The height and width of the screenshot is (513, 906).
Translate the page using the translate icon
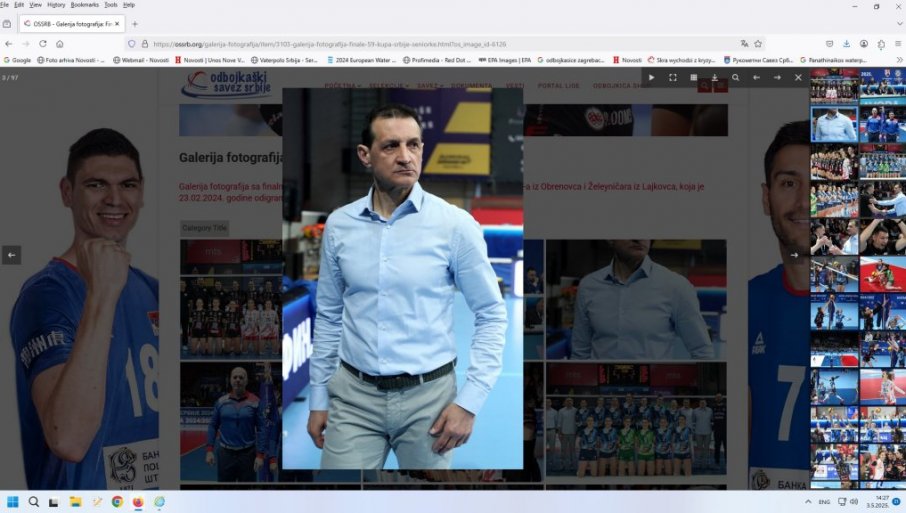[744, 44]
